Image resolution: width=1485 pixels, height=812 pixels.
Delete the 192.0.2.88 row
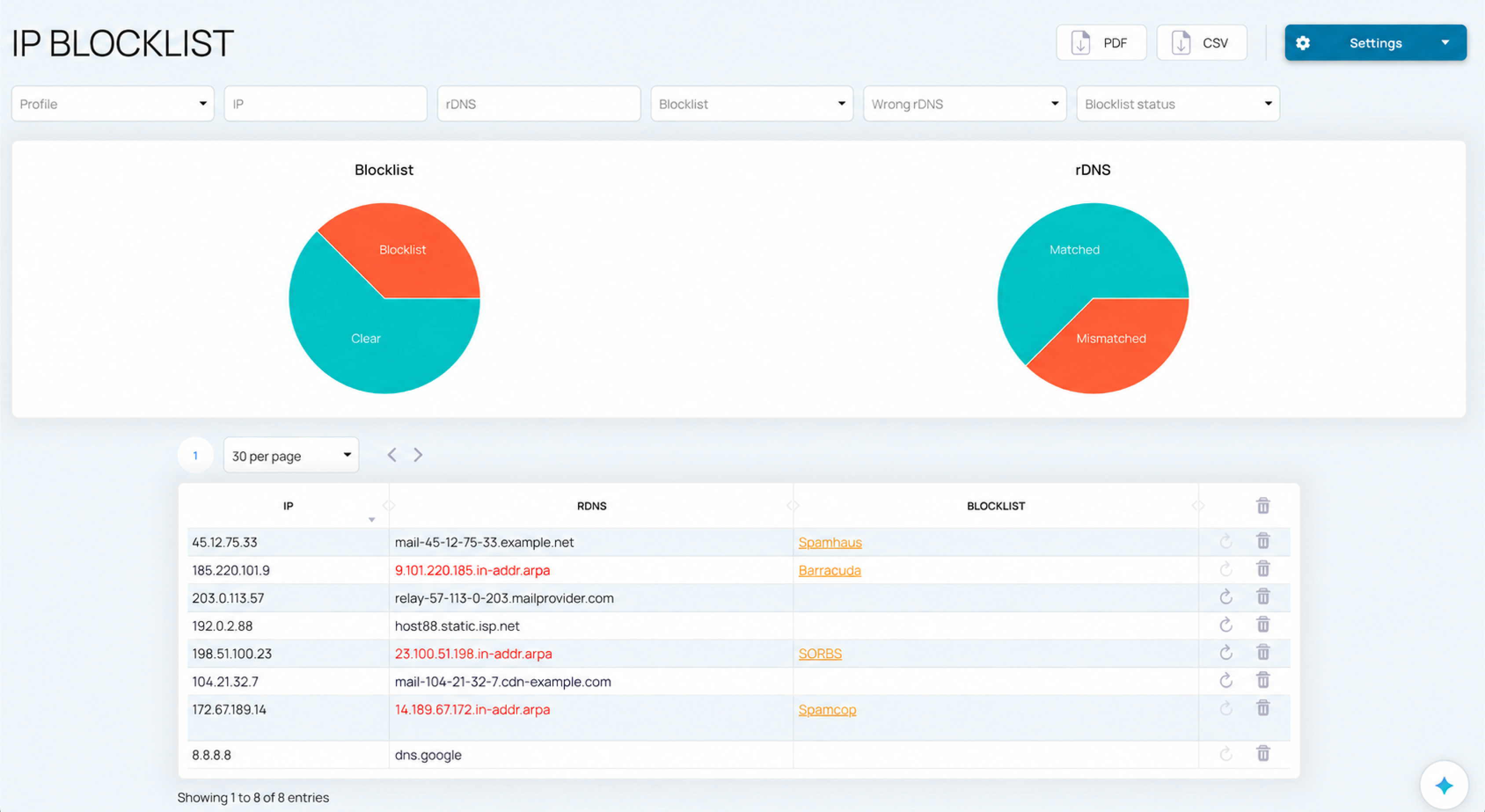pos(1262,625)
